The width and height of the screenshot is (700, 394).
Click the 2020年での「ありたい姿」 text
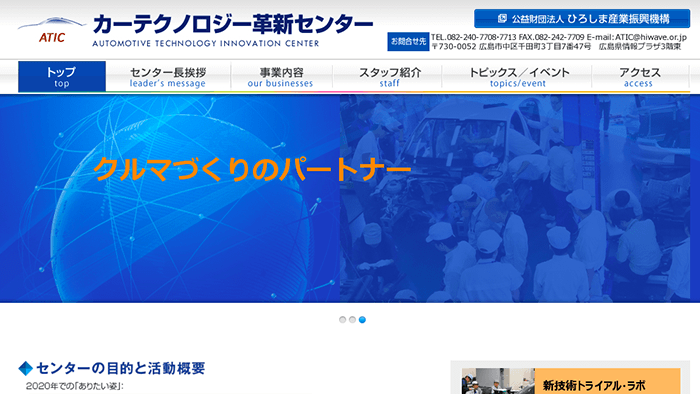(75, 386)
